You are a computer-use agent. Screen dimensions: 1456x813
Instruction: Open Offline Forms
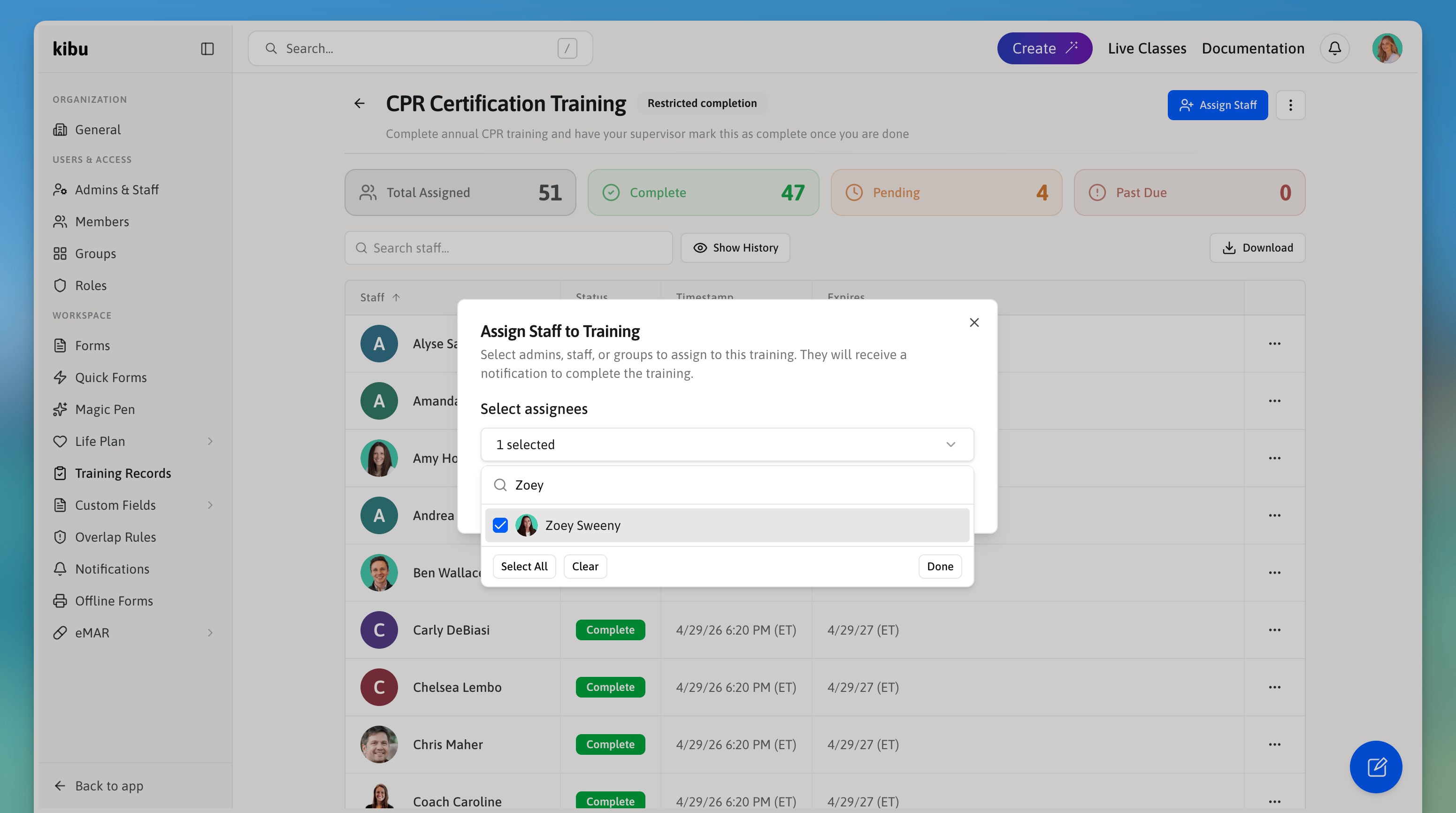[103, 601]
